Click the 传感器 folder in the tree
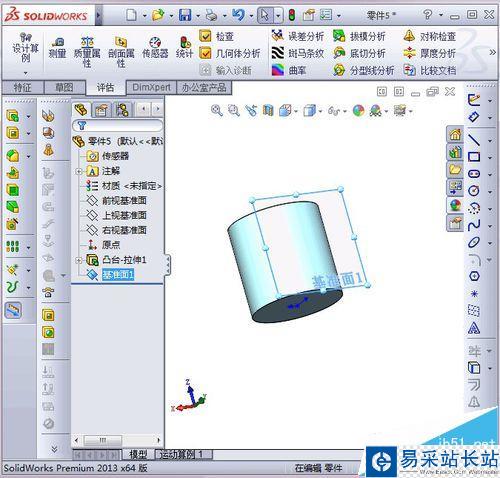The width and height of the screenshot is (500, 478). (108, 156)
